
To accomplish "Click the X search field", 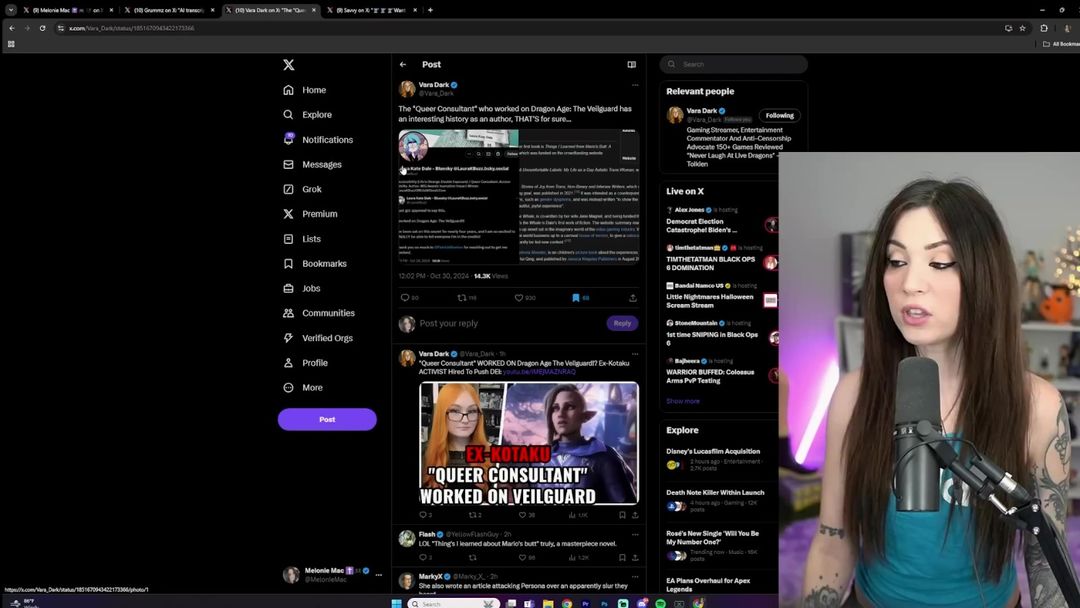I will point(734,65).
